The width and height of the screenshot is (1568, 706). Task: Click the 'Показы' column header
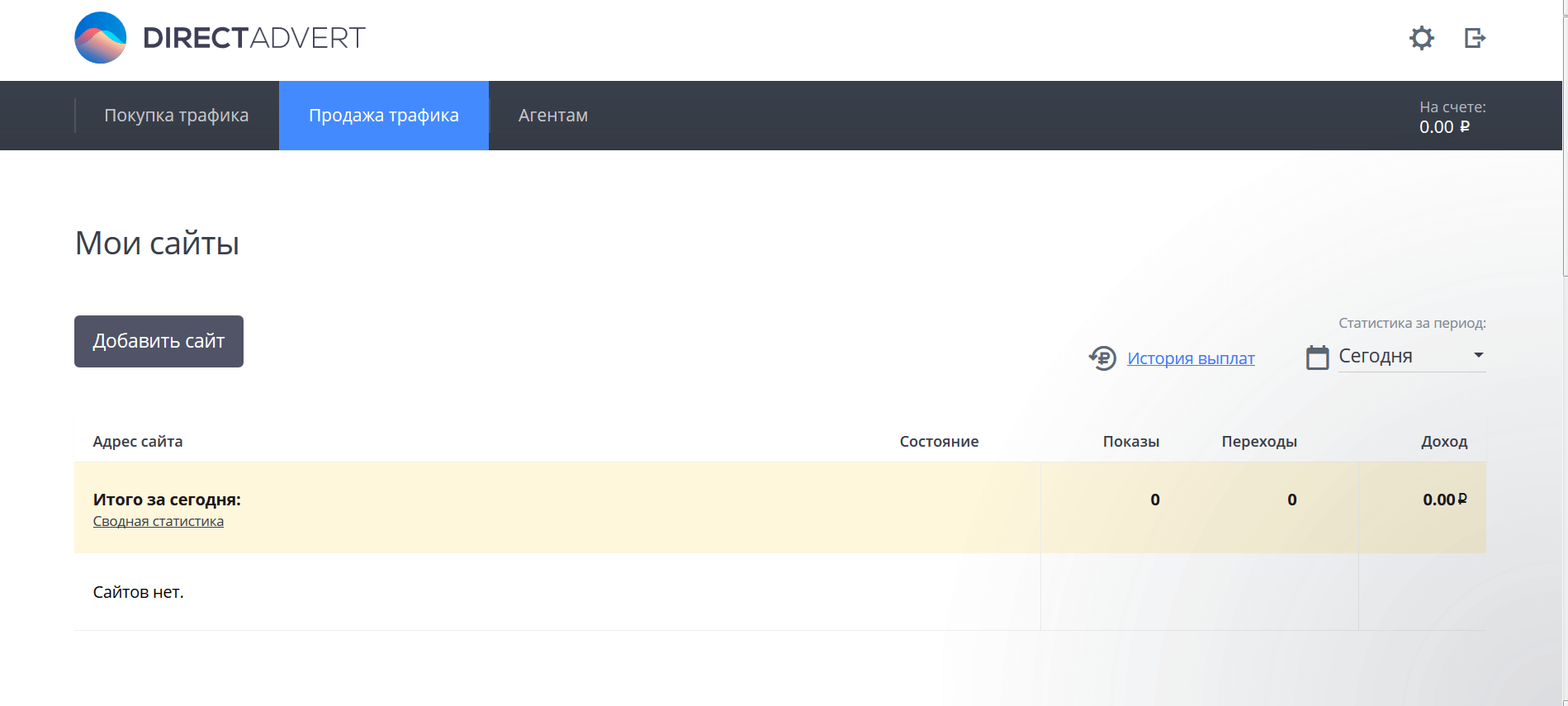click(x=1130, y=442)
